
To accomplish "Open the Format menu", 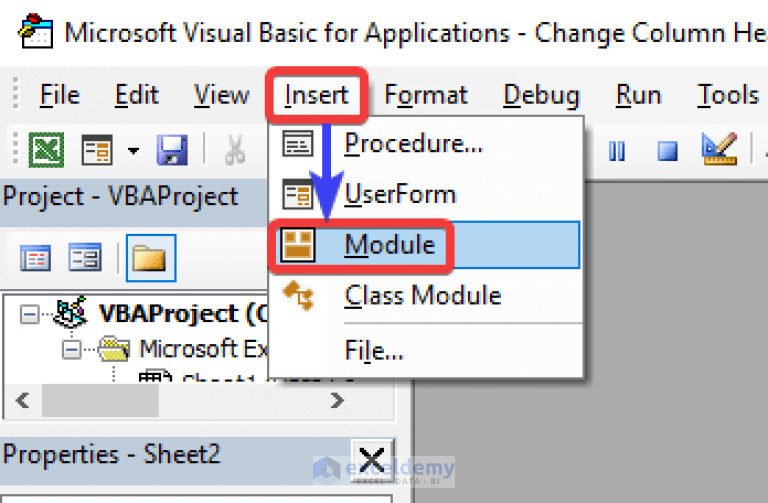I will click(x=426, y=95).
